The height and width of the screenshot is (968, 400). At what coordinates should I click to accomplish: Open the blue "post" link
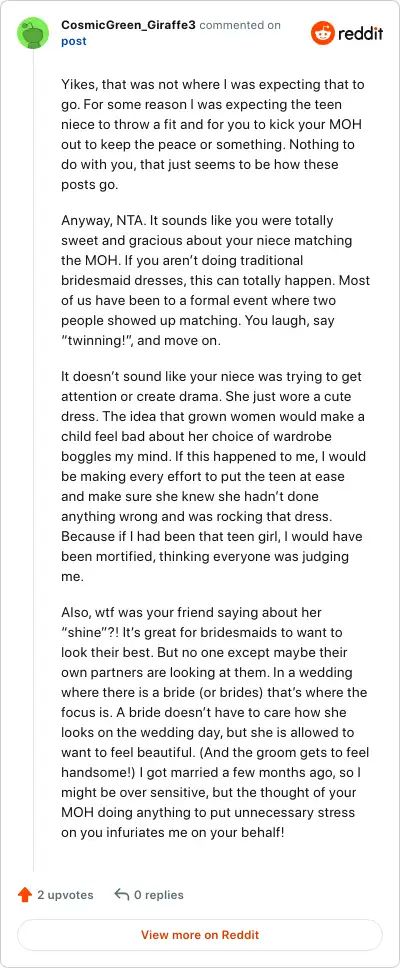(x=73, y=41)
